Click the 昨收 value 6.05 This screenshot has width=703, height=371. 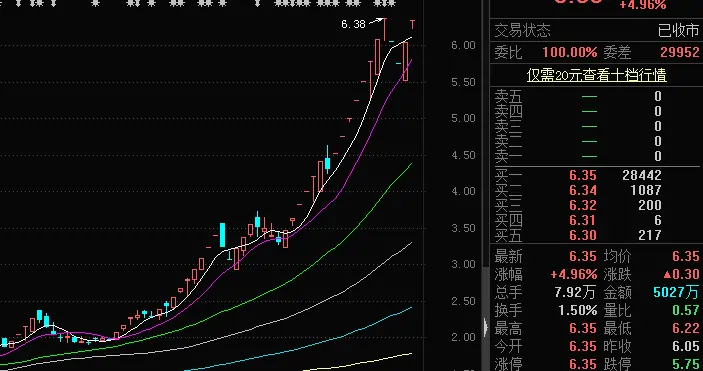(x=686, y=346)
